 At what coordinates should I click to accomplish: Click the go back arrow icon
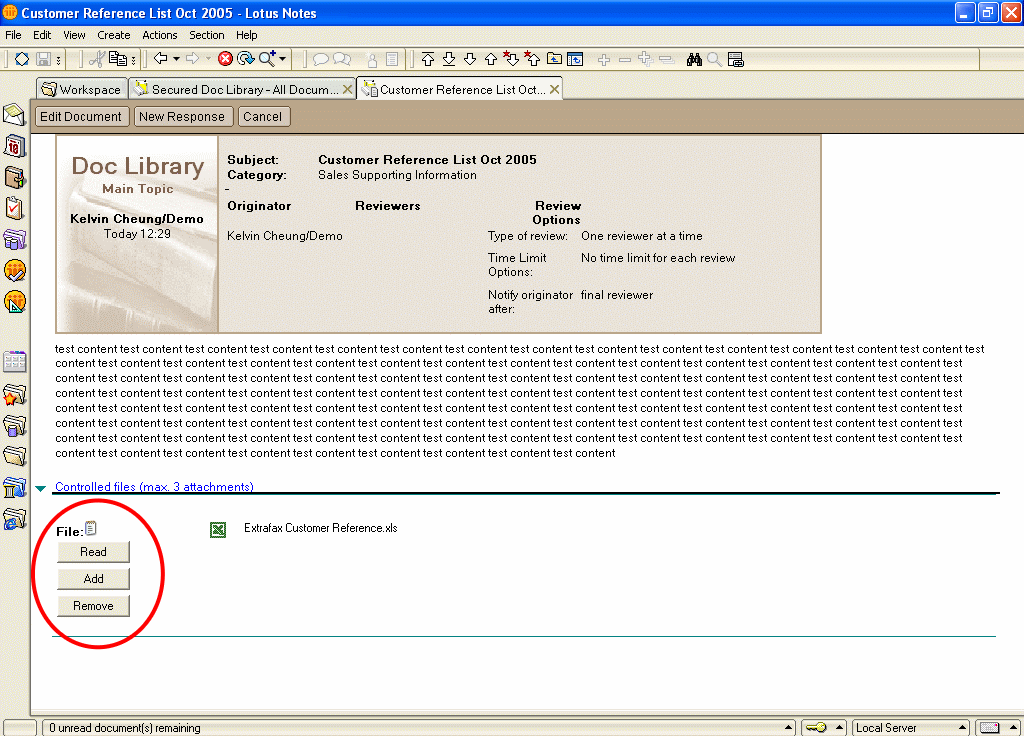coord(160,60)
